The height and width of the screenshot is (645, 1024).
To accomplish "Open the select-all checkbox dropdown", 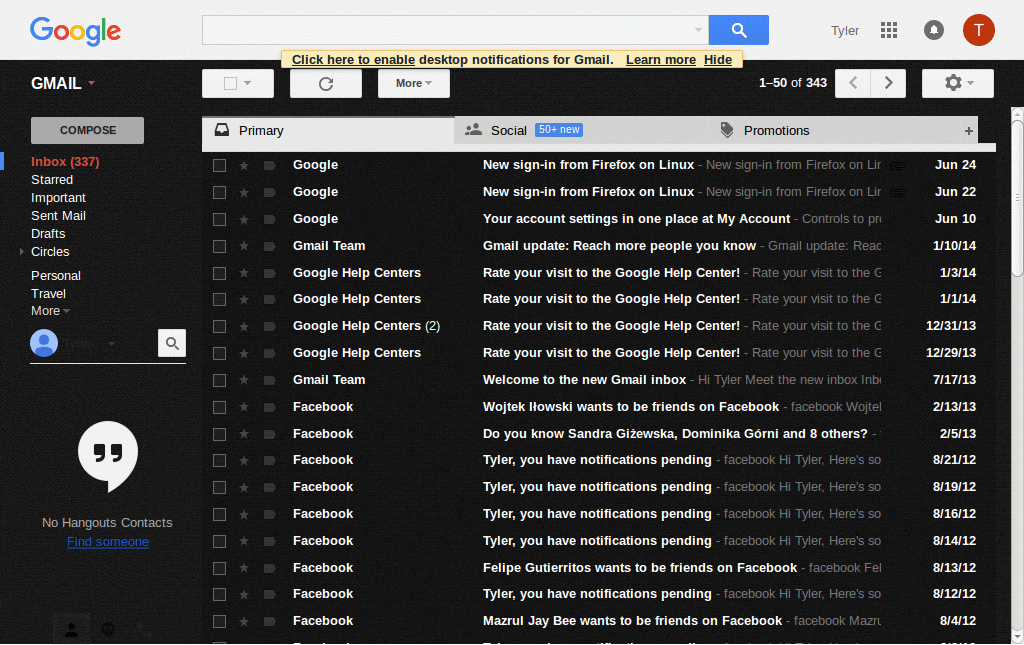I will click(x=248, y=84).
